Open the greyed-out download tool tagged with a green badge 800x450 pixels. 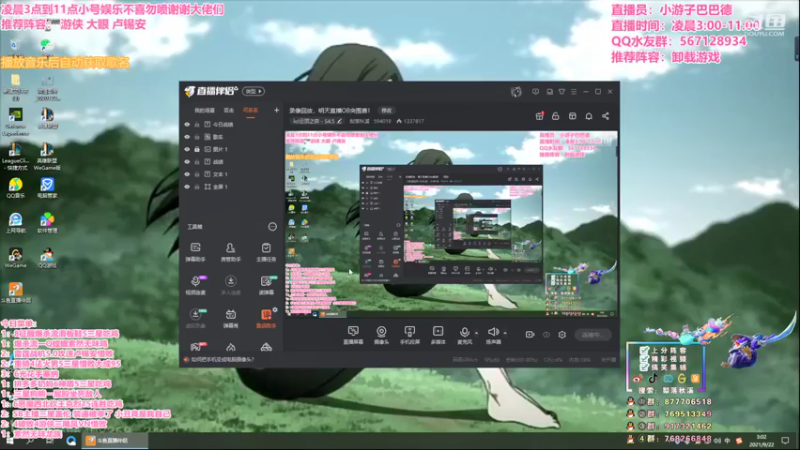(195, 318)
